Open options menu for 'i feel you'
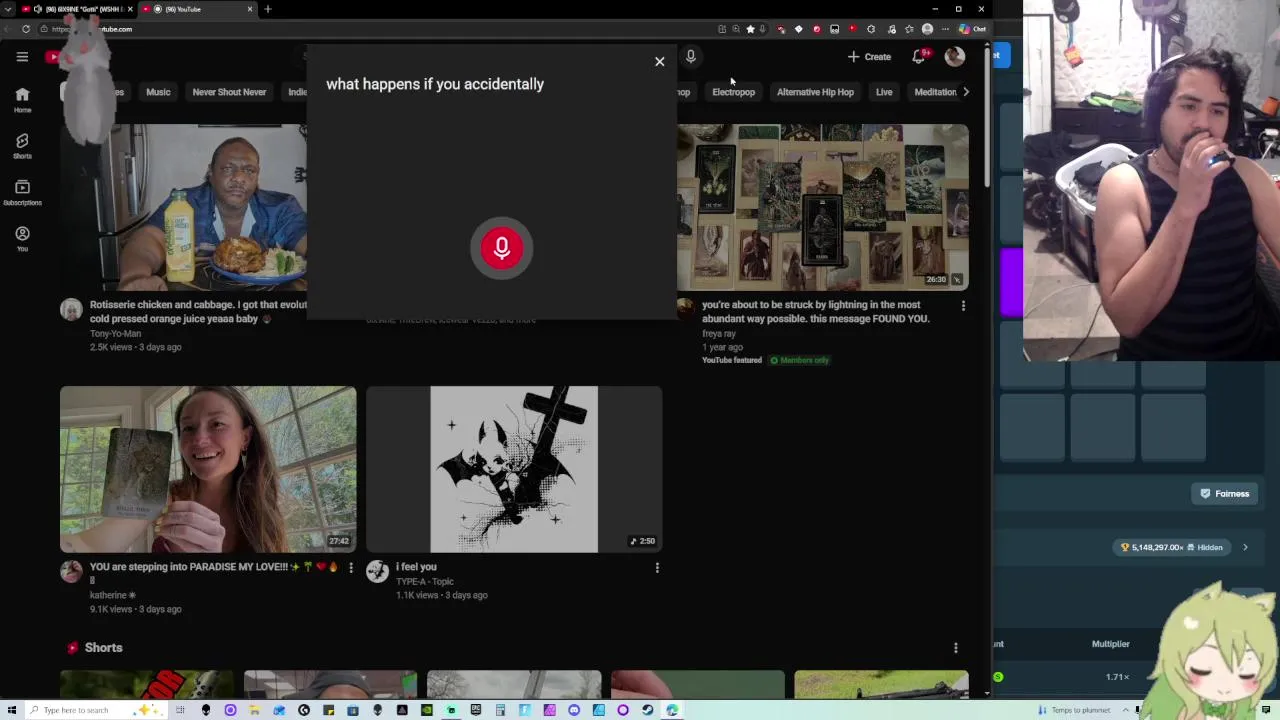This screenshot has width=1280, height=720. pos(657,568)
